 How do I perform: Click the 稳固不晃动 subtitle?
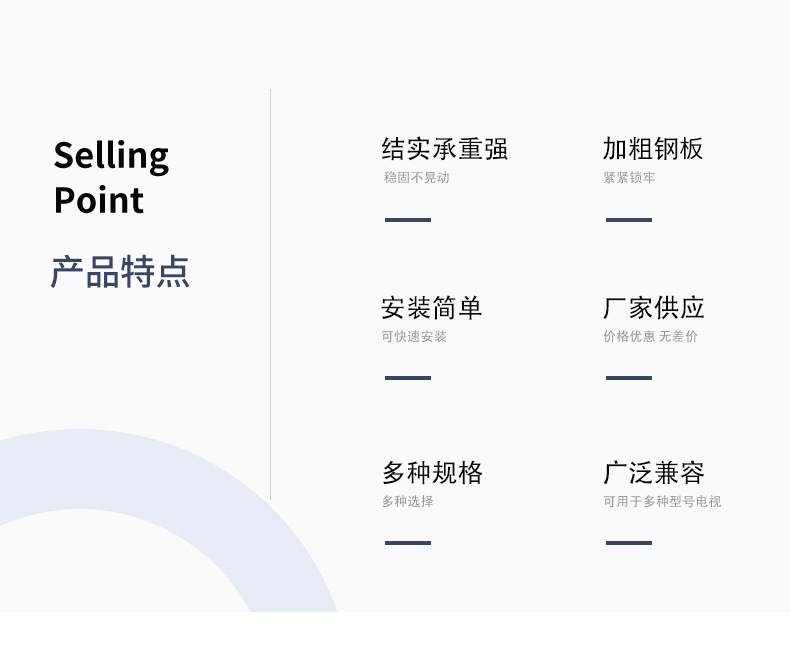point(416,177)
